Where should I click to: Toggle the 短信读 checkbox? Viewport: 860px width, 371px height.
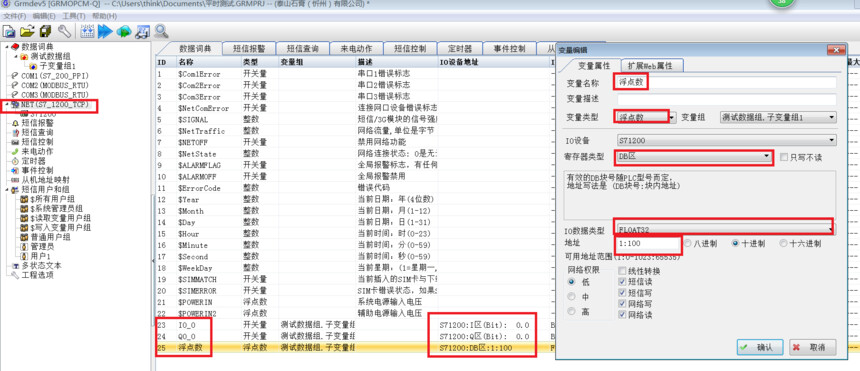[622, 282]
